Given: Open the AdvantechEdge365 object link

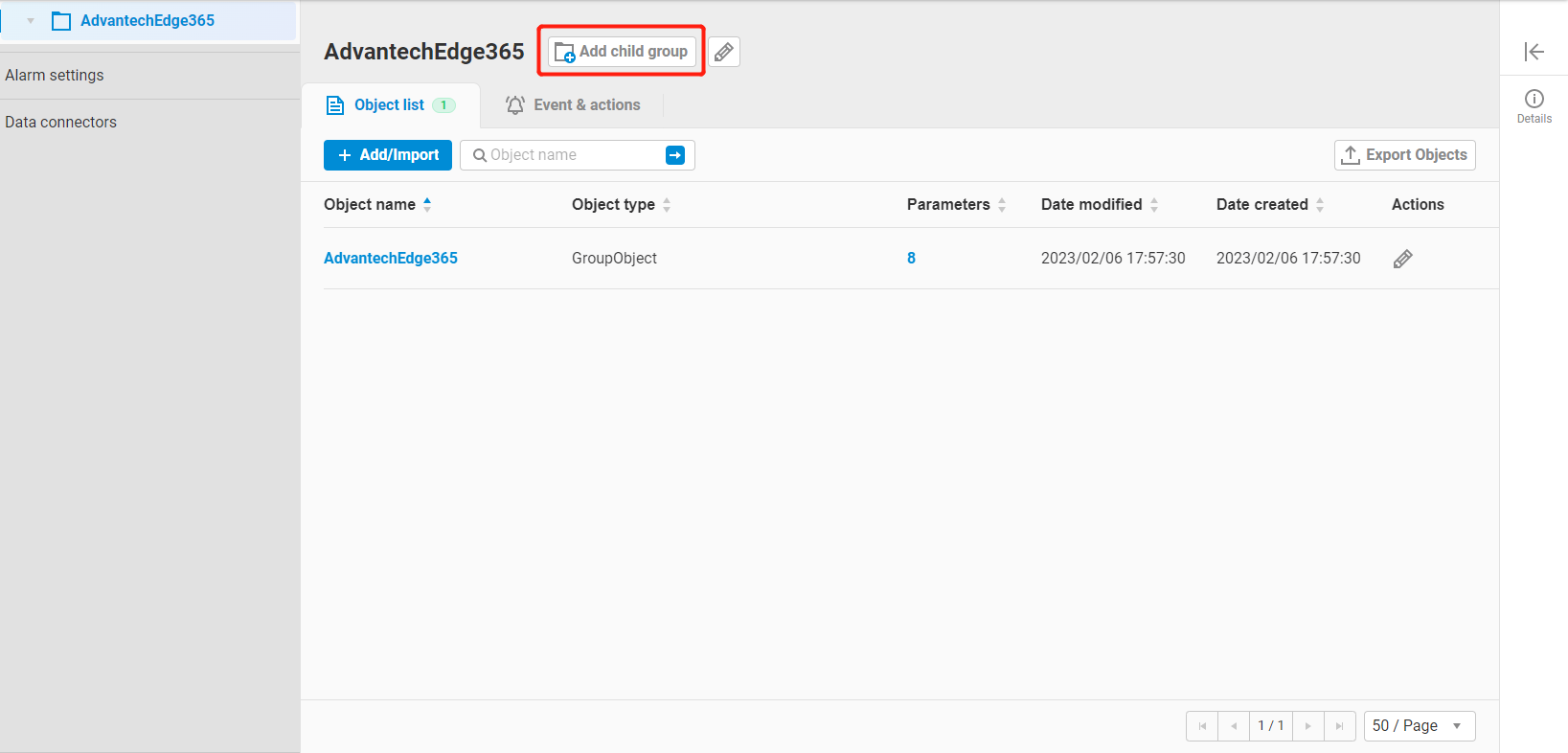Looking at the screenshot, I should coord(391,259).
